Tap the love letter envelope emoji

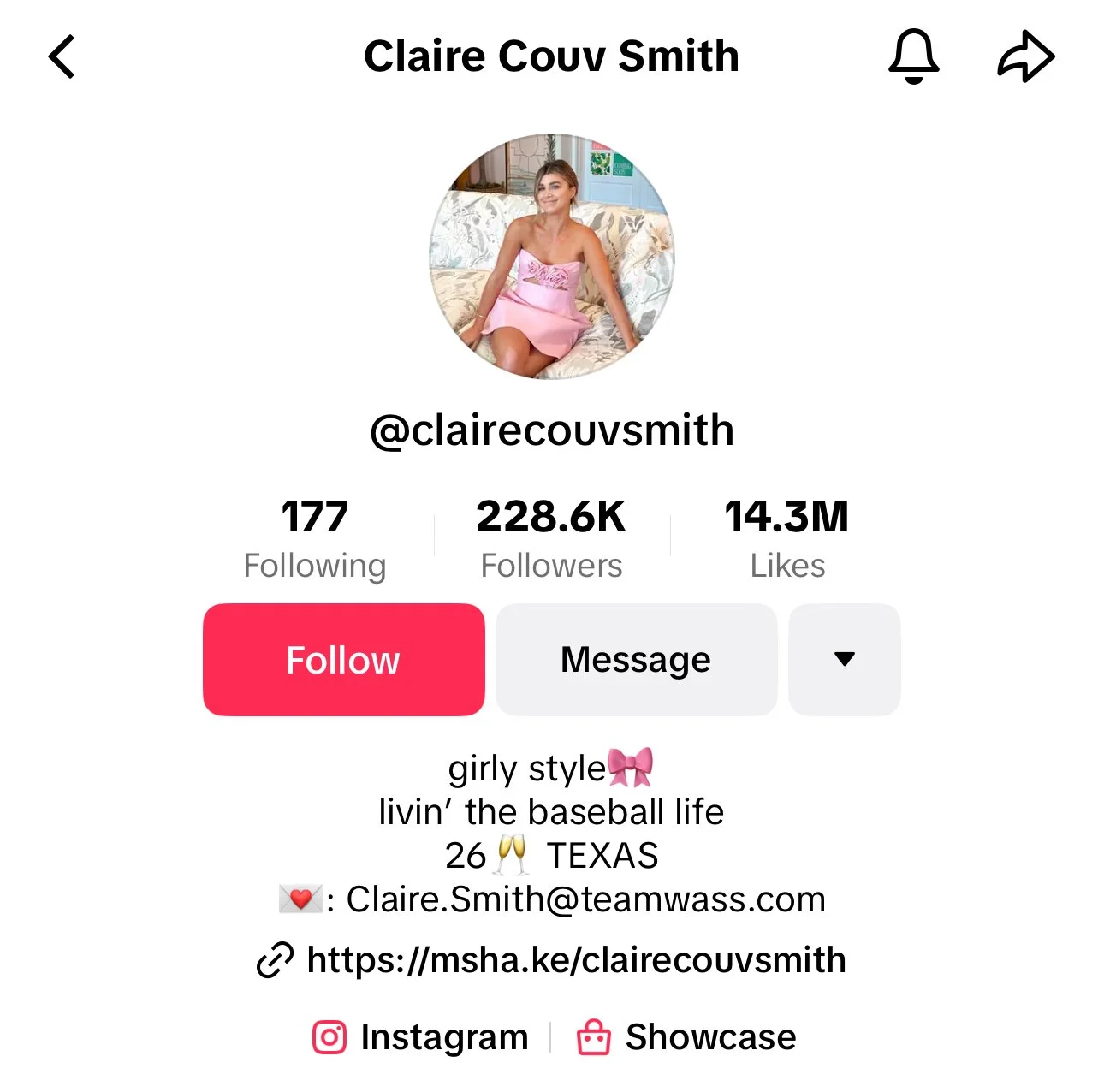[x=300, y=899]
